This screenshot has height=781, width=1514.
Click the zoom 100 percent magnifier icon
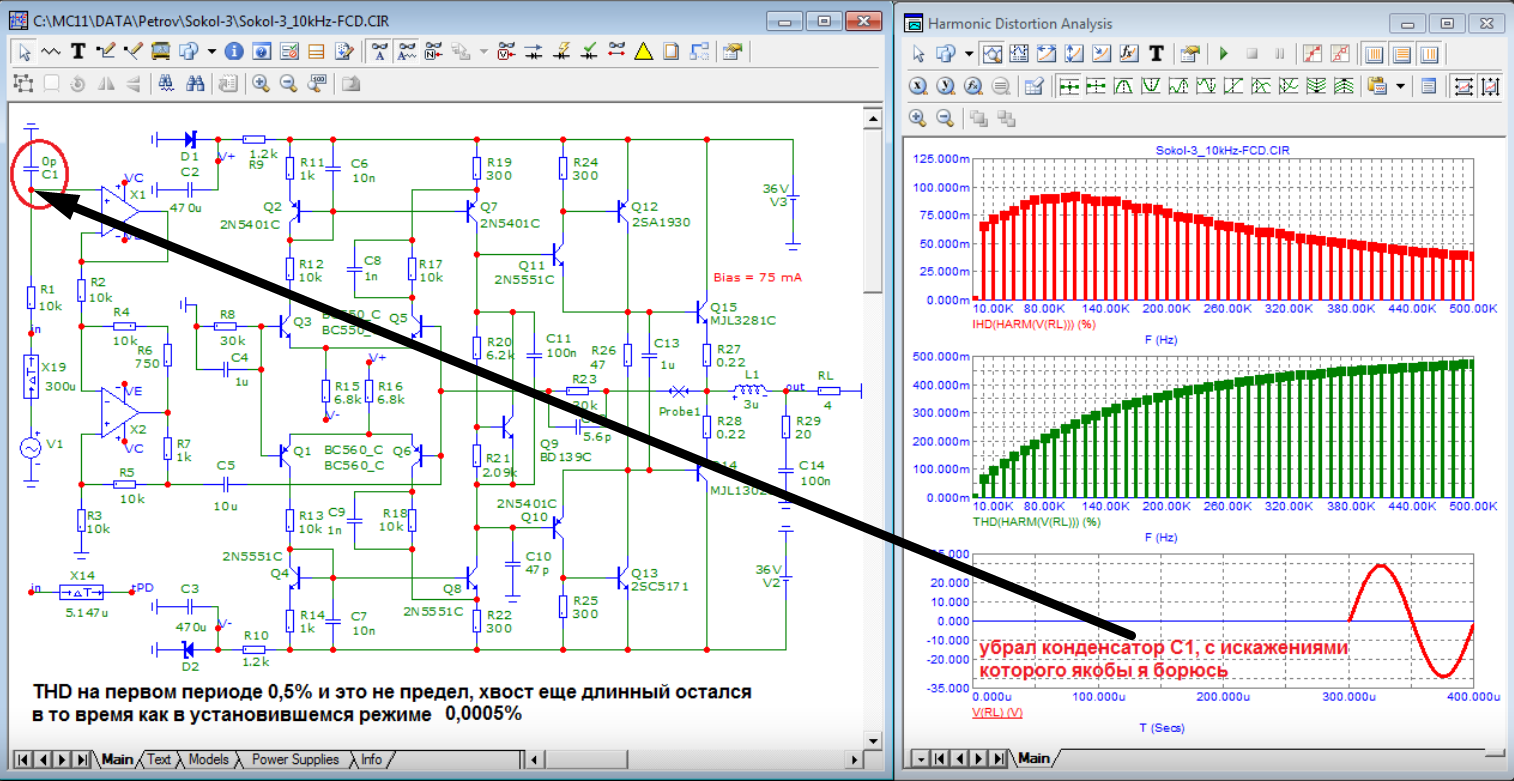pyautogui.click(x=316, y=83)
